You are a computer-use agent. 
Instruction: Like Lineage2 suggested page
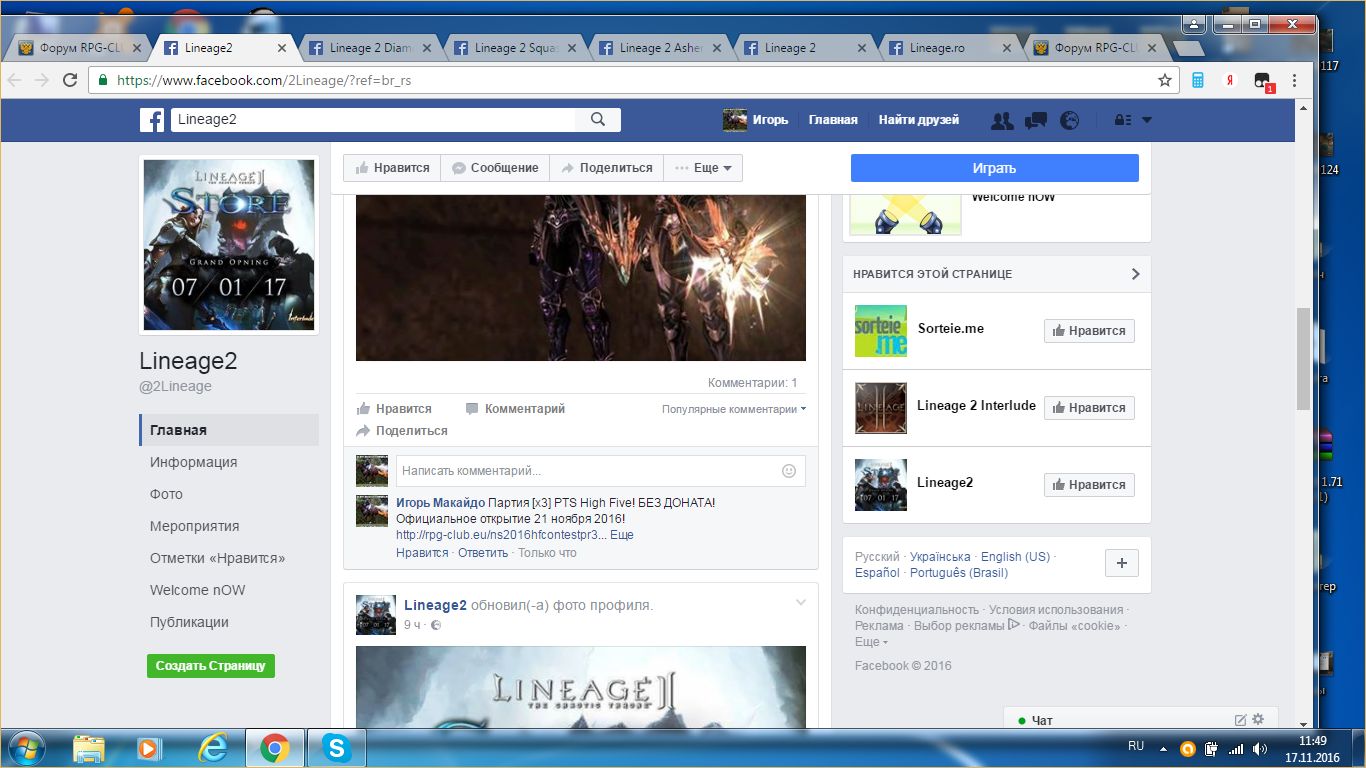[x=1089, y=485]
